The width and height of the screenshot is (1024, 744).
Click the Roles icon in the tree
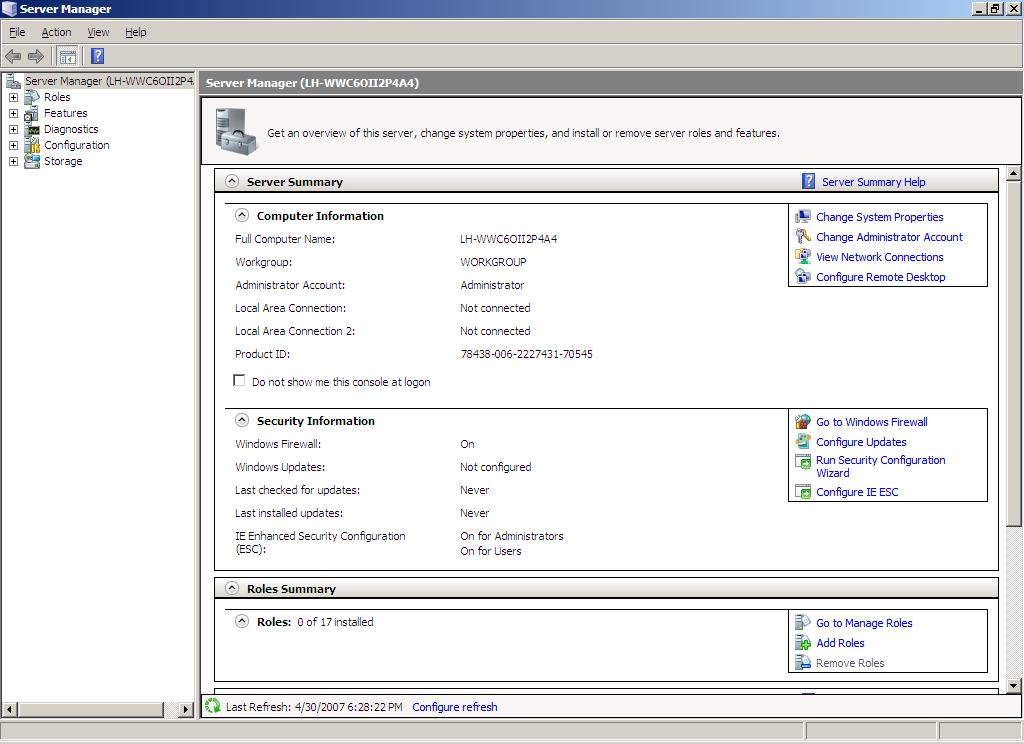(32, 97)
